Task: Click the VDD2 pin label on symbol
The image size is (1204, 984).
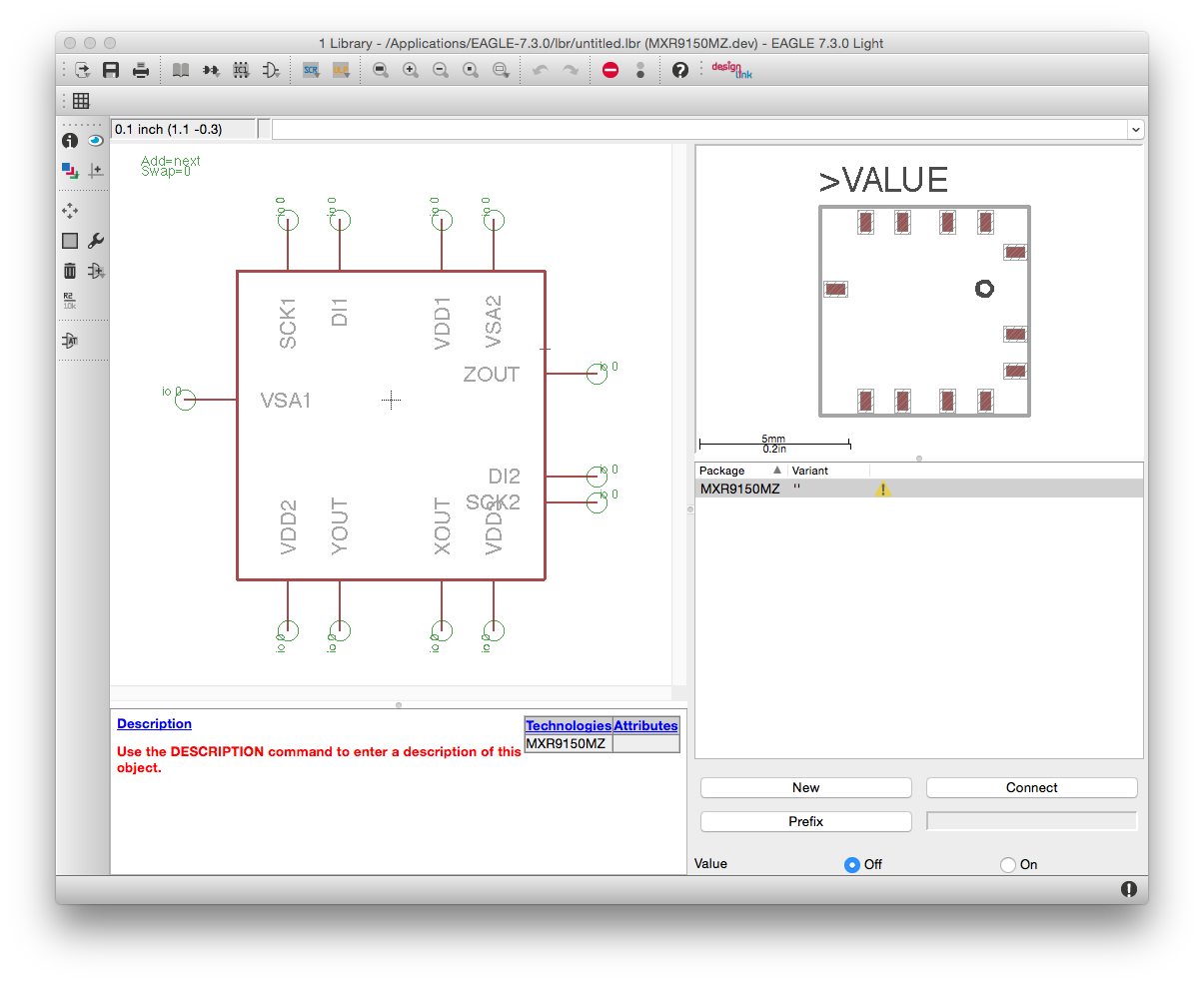Action: (x=288, y=527)
